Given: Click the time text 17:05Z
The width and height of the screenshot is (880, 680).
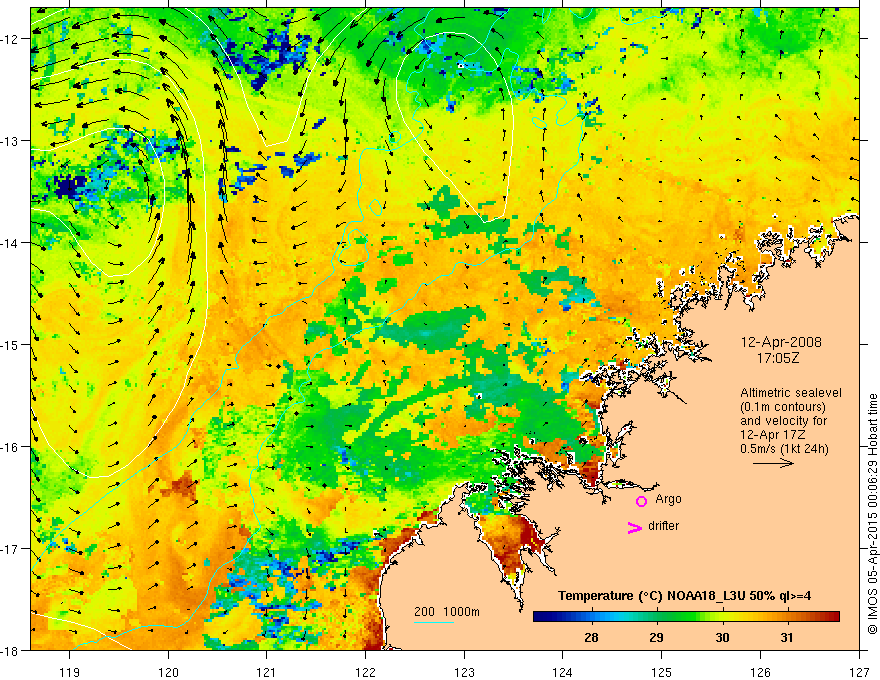Looking at the screenshot, I should 777,358.
